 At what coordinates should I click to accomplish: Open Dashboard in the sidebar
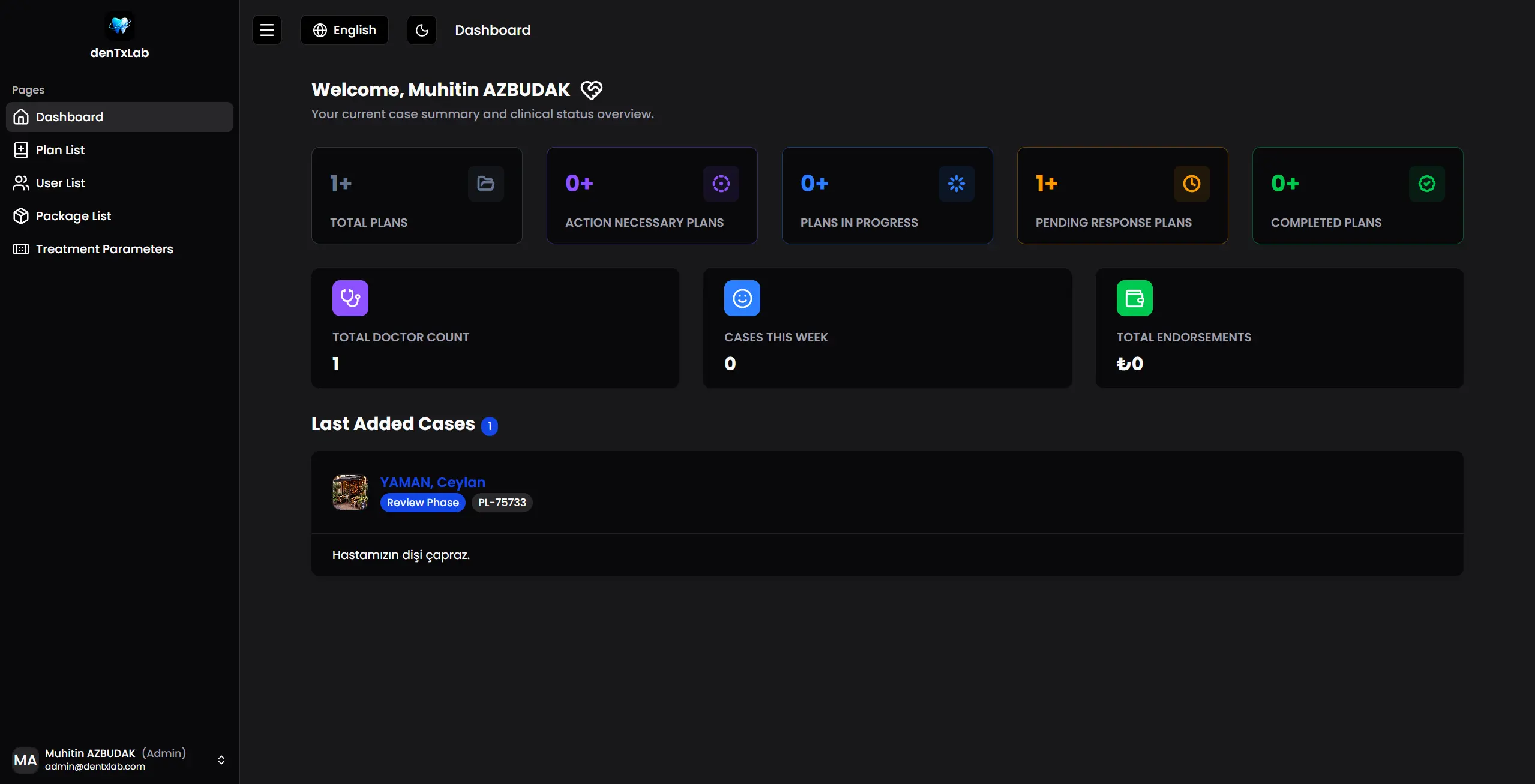click(119, 117)
